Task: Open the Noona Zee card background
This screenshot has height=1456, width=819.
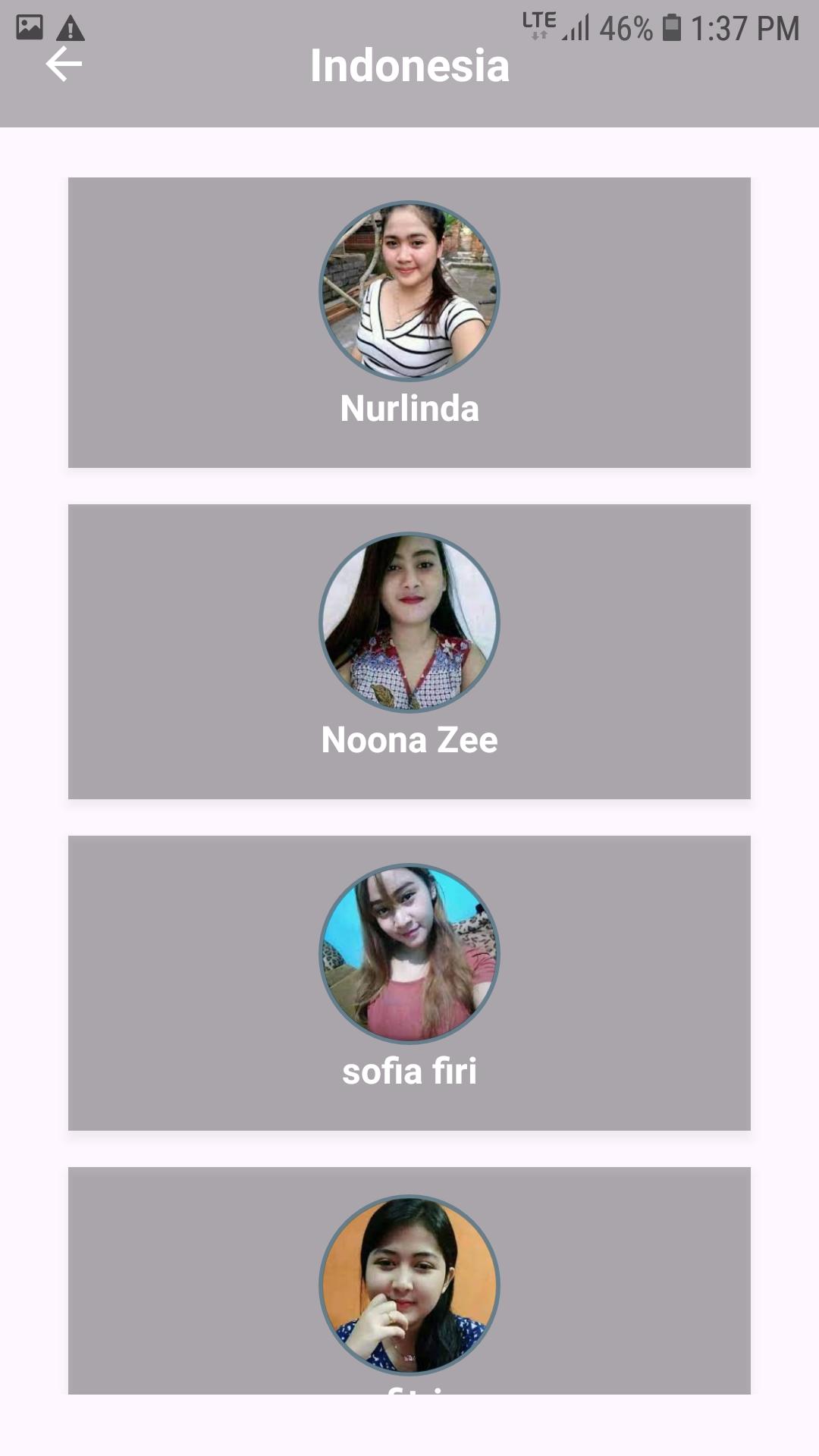Action: coord(409,651)
